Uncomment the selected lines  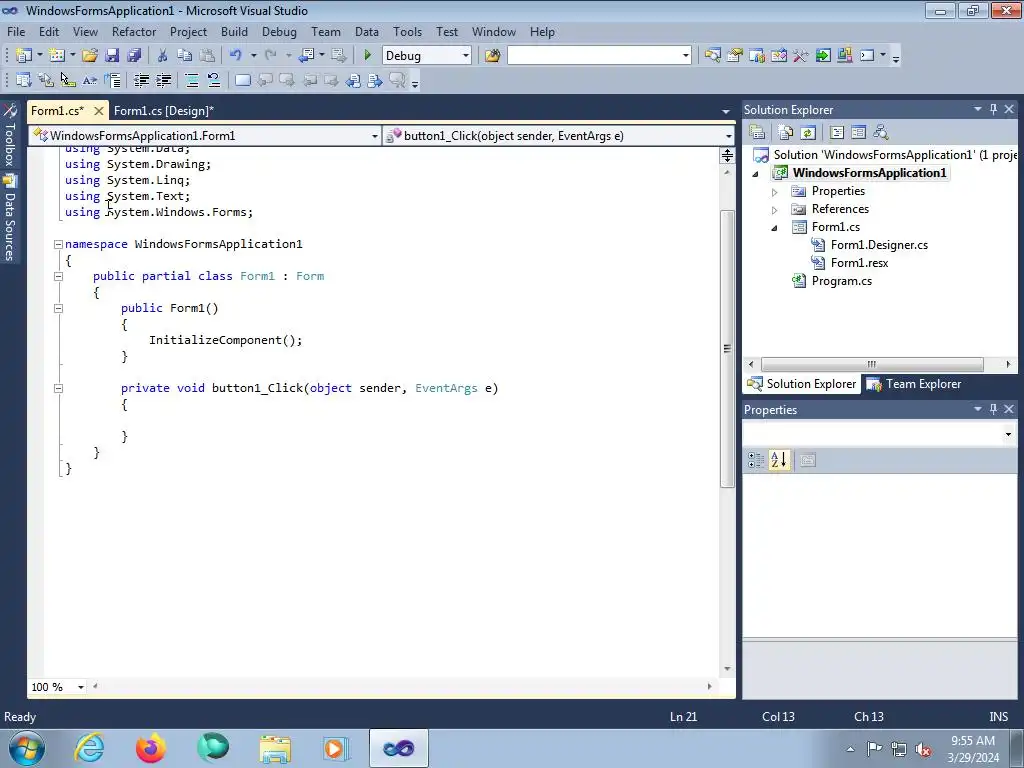(214, 80)
